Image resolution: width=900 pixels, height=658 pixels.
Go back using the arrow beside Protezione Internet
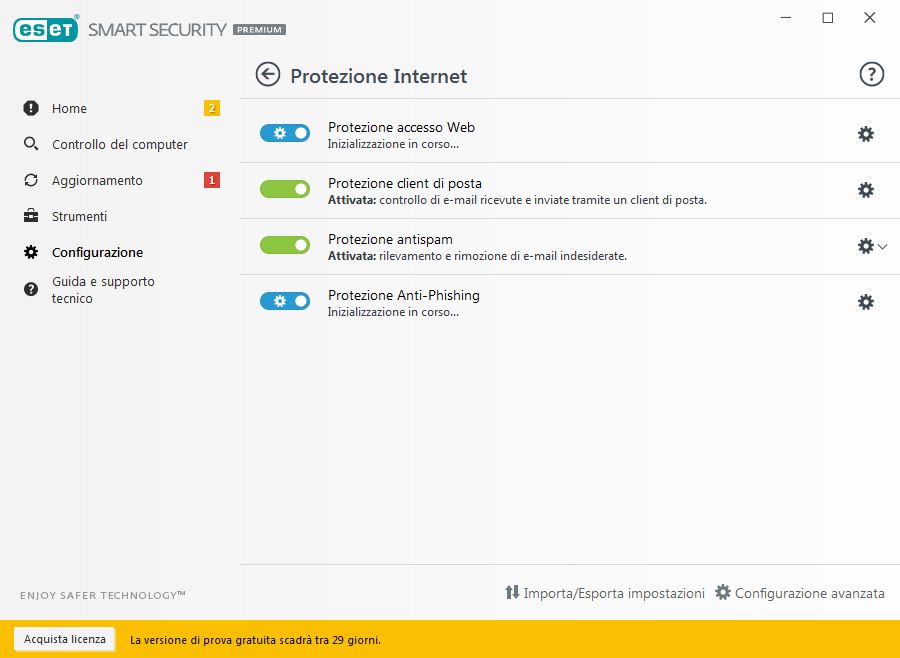pyautogui.click(x=267, y=75)
